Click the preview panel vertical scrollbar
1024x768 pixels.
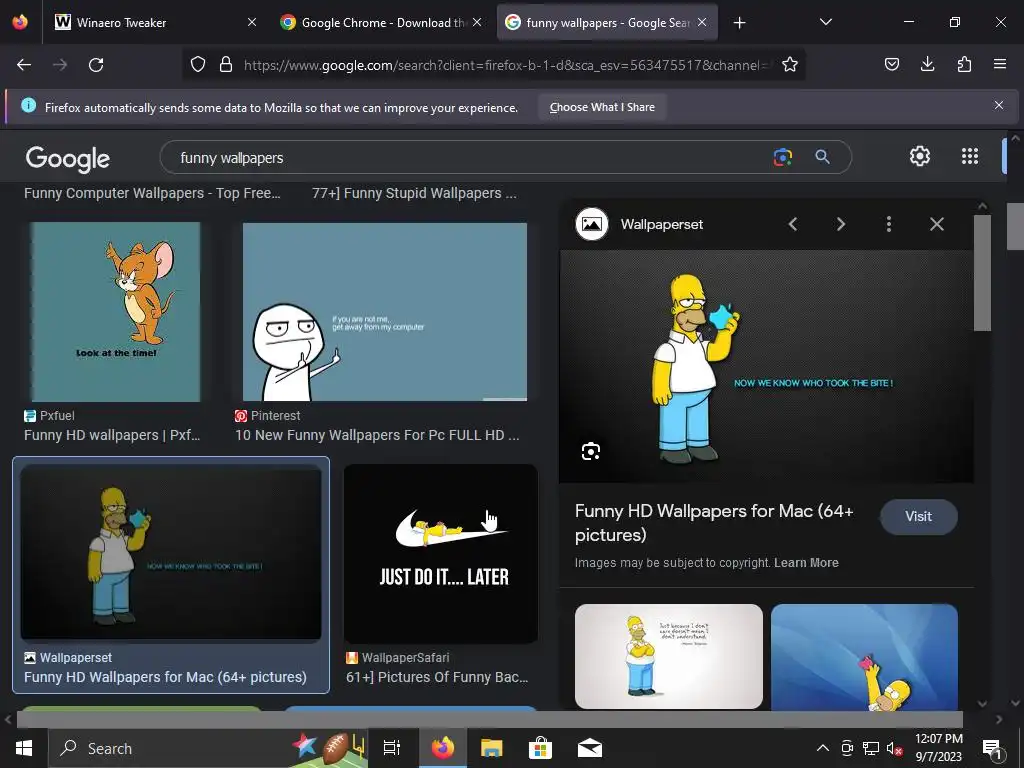(x=982, y=273)
